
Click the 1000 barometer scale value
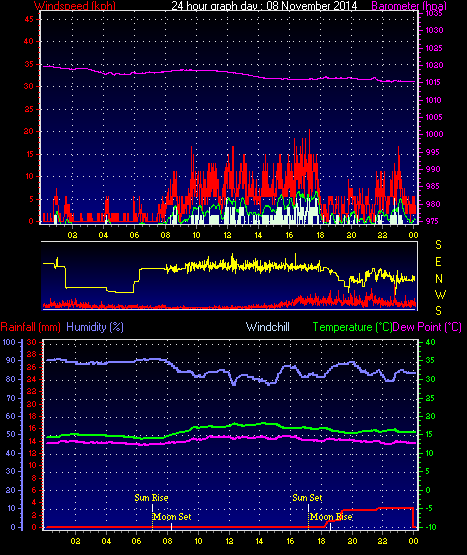tap(434, 134)
